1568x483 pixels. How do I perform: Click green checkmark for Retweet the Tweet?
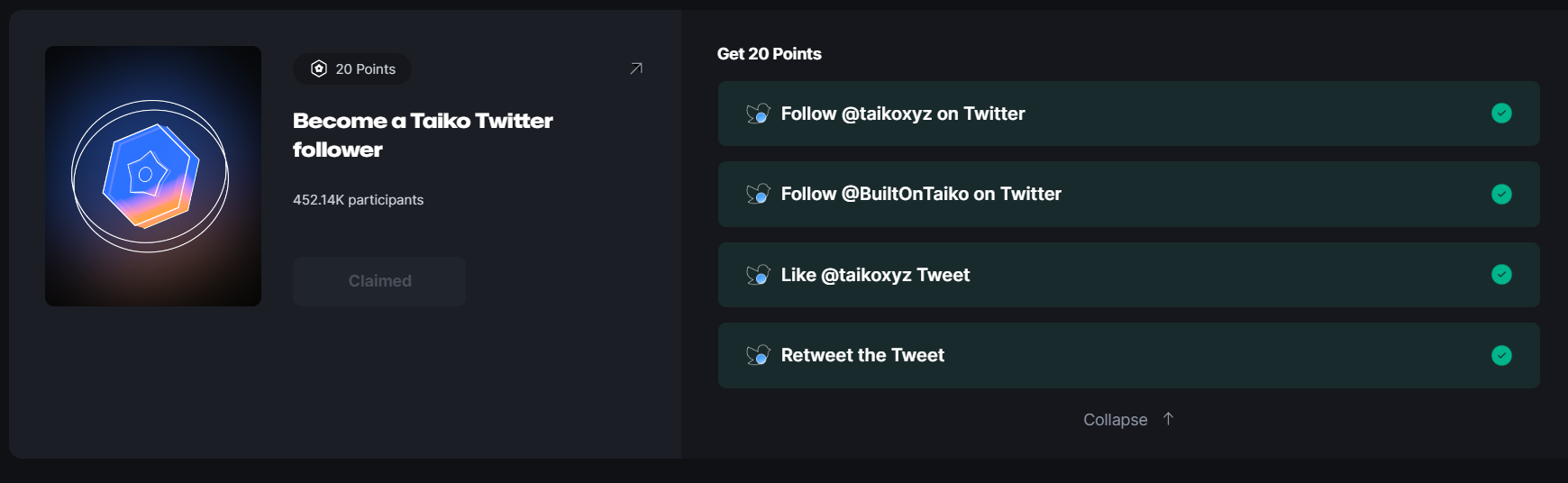pos(1501,355)
